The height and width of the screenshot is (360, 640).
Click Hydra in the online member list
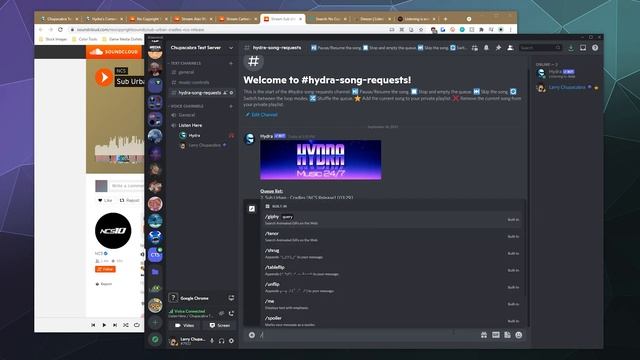click(567, 73)
